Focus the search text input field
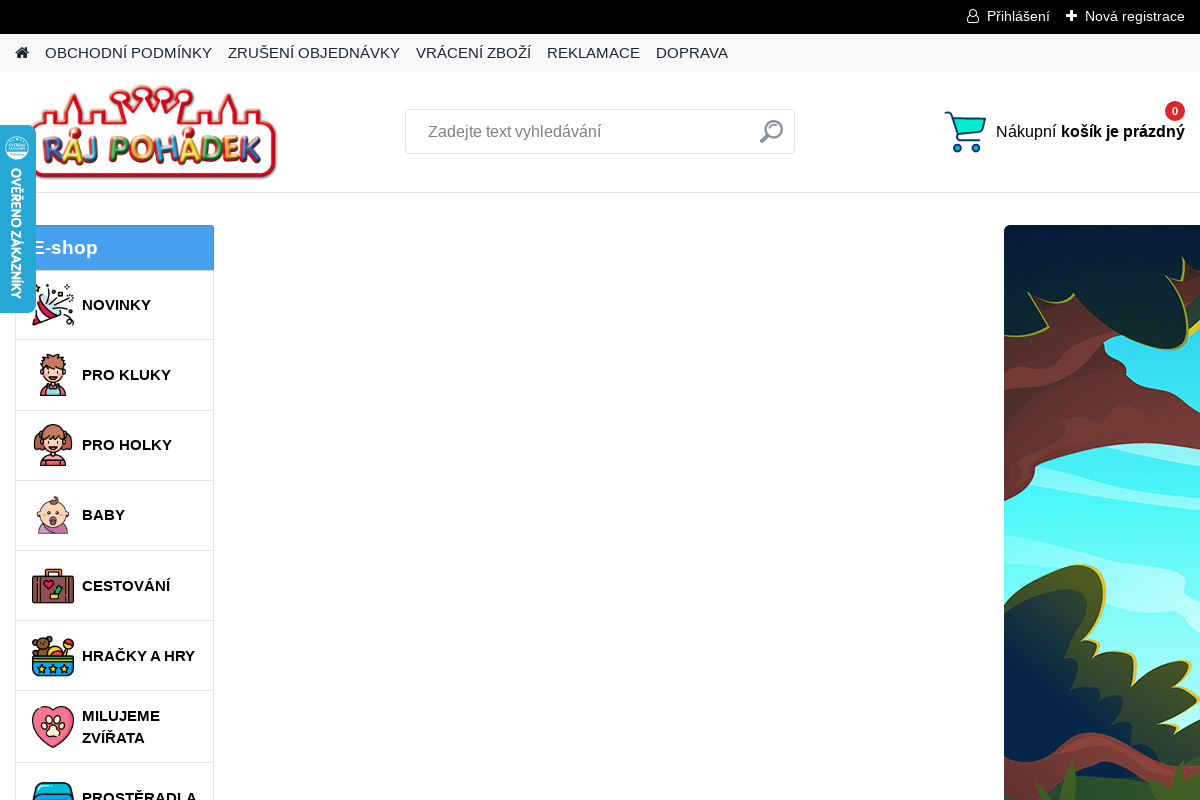 pyautogui.click(x=580, y=131)
